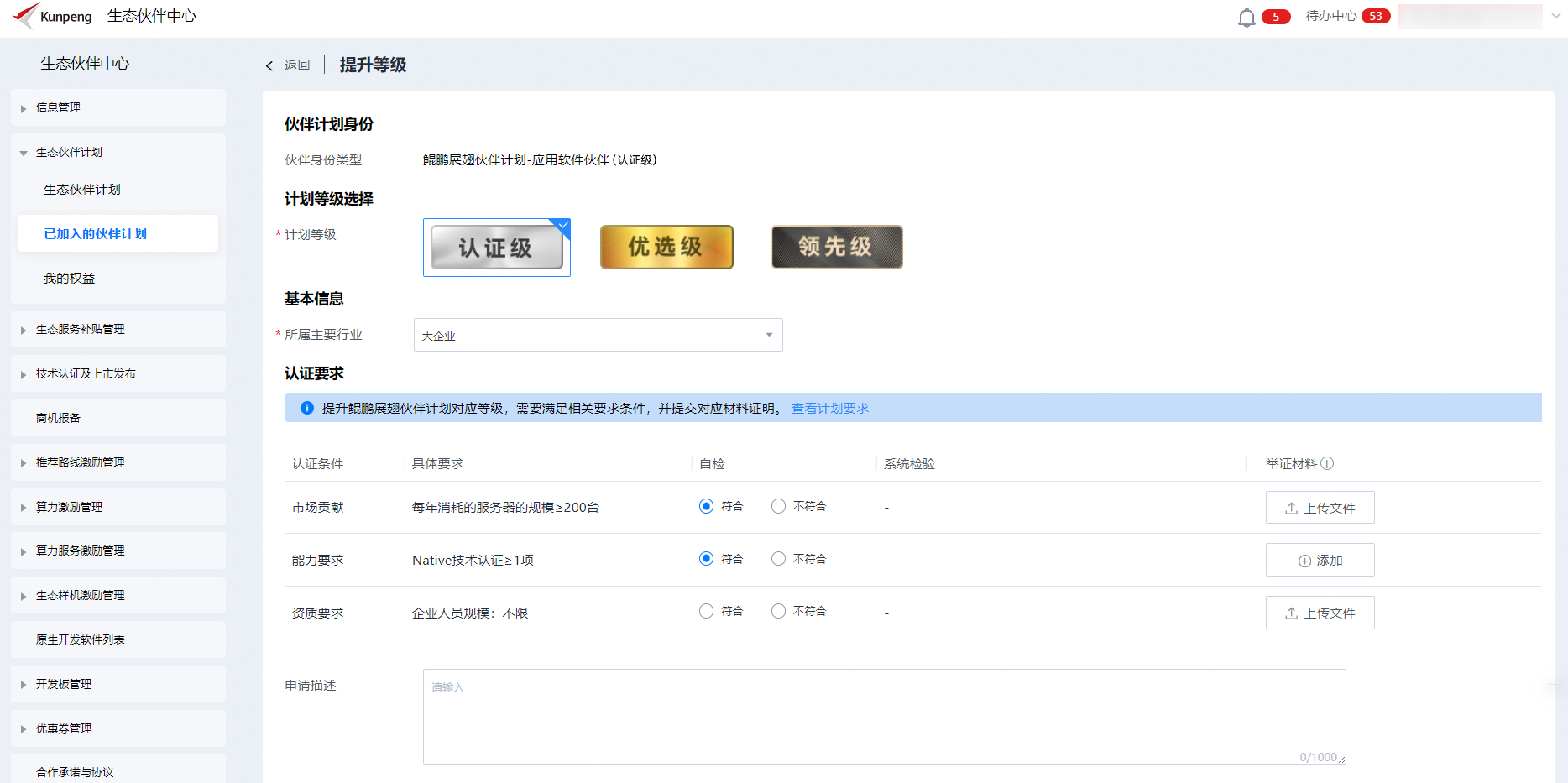The image size is (1568, 783).
Task: Open the 查看计划要求 link
Action: point(830,408)
